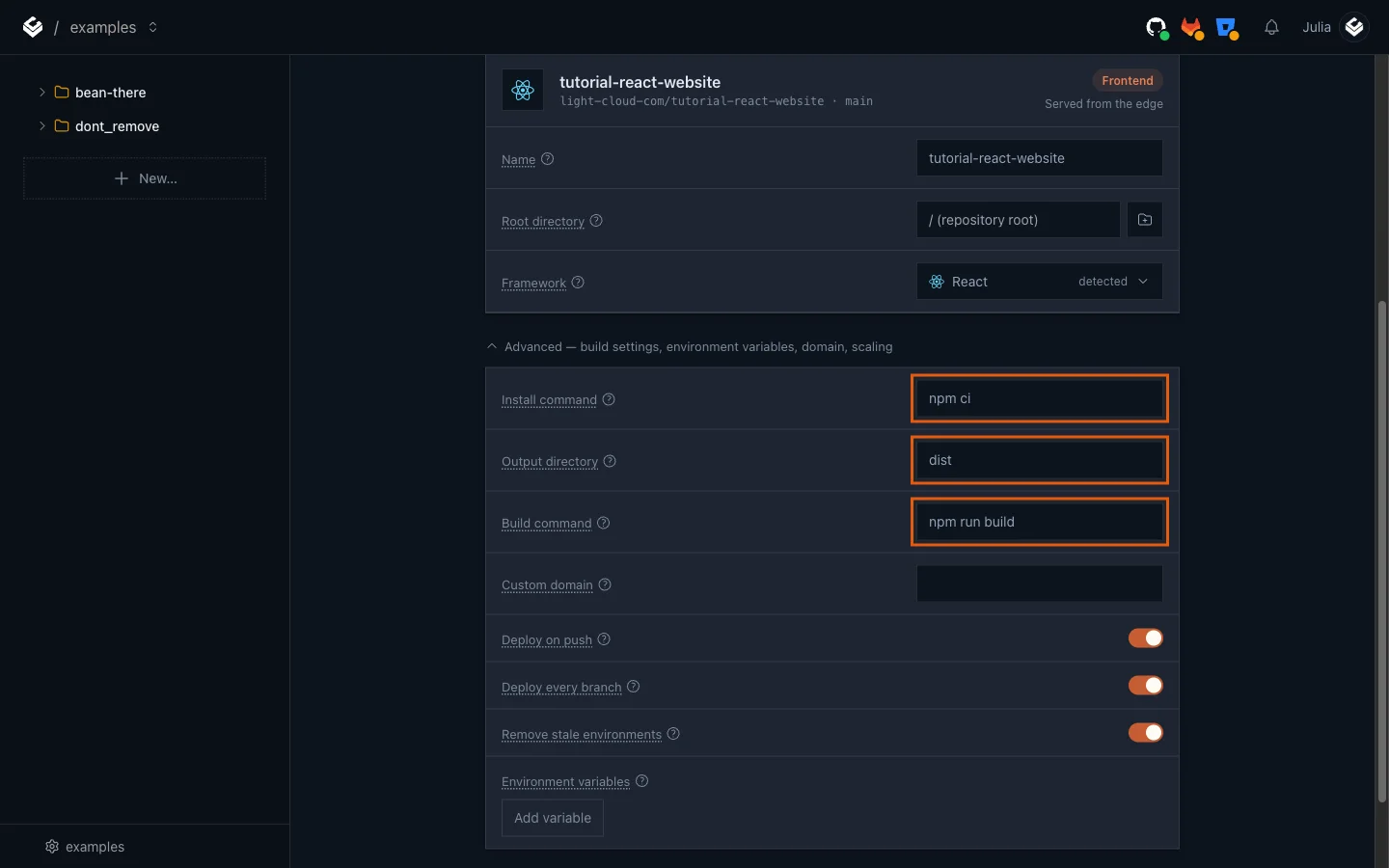Click the page vertical scrollbar
Image resolution: width=1389 pixels, height=868 pixels.
[x=1381, y=552]
